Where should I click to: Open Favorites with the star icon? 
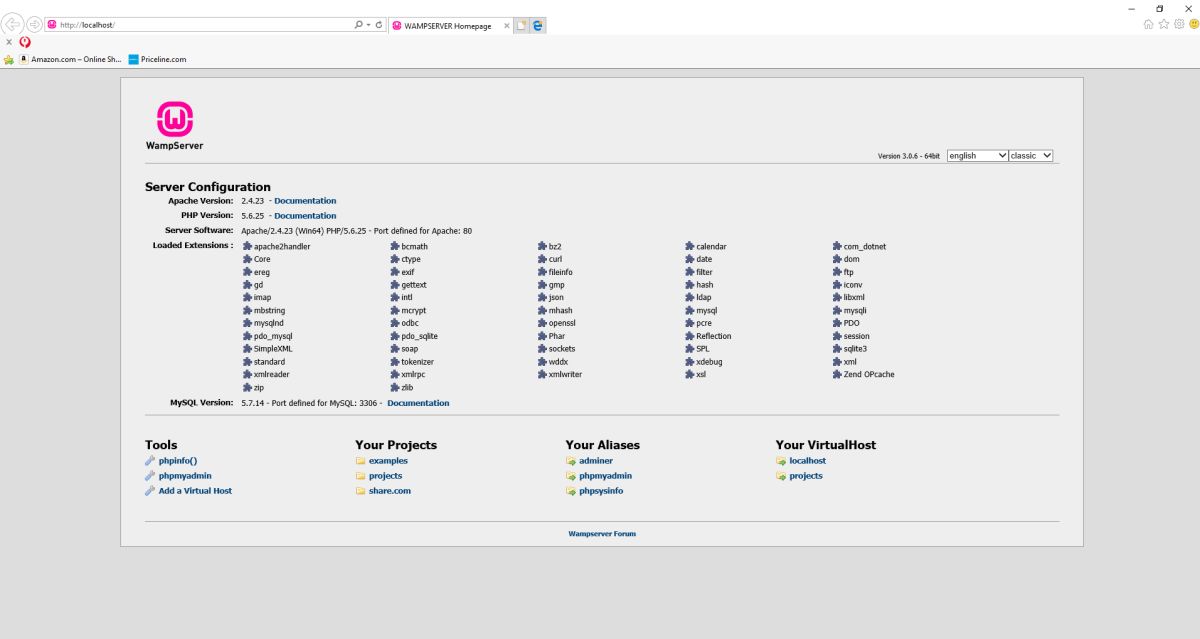click(x=1164, y=24)
